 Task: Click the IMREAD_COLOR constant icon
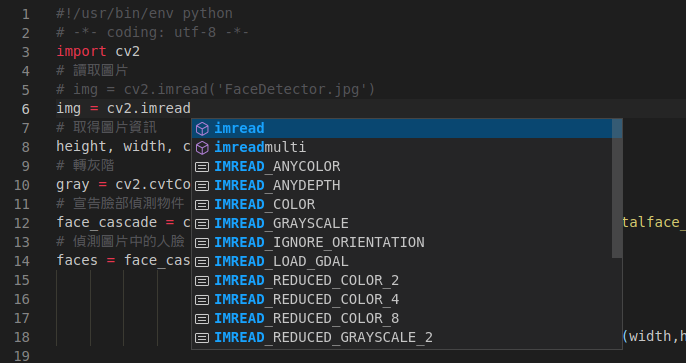(x=202, y=205)
